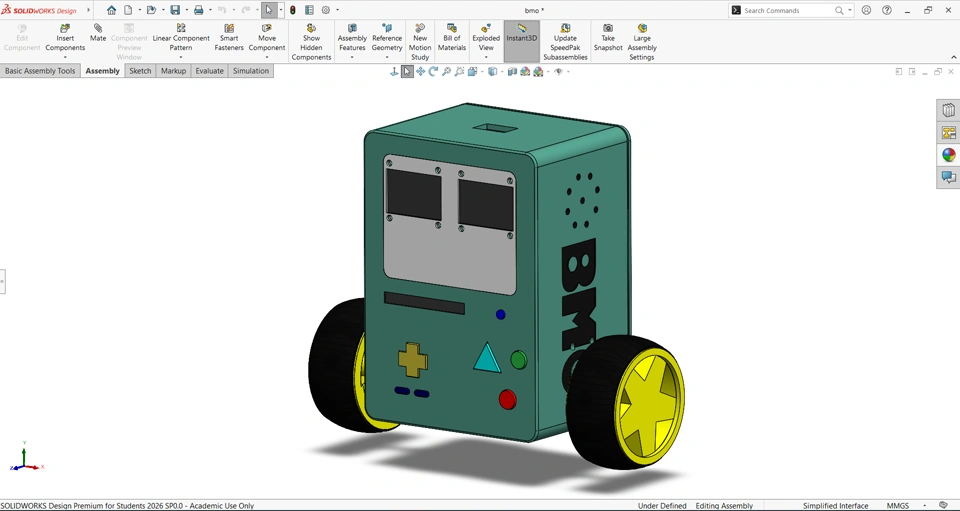The height and width of the screenshot is (511, 960).
Task: Click MMGS unit text in status bar
Action: pos(898,506)
